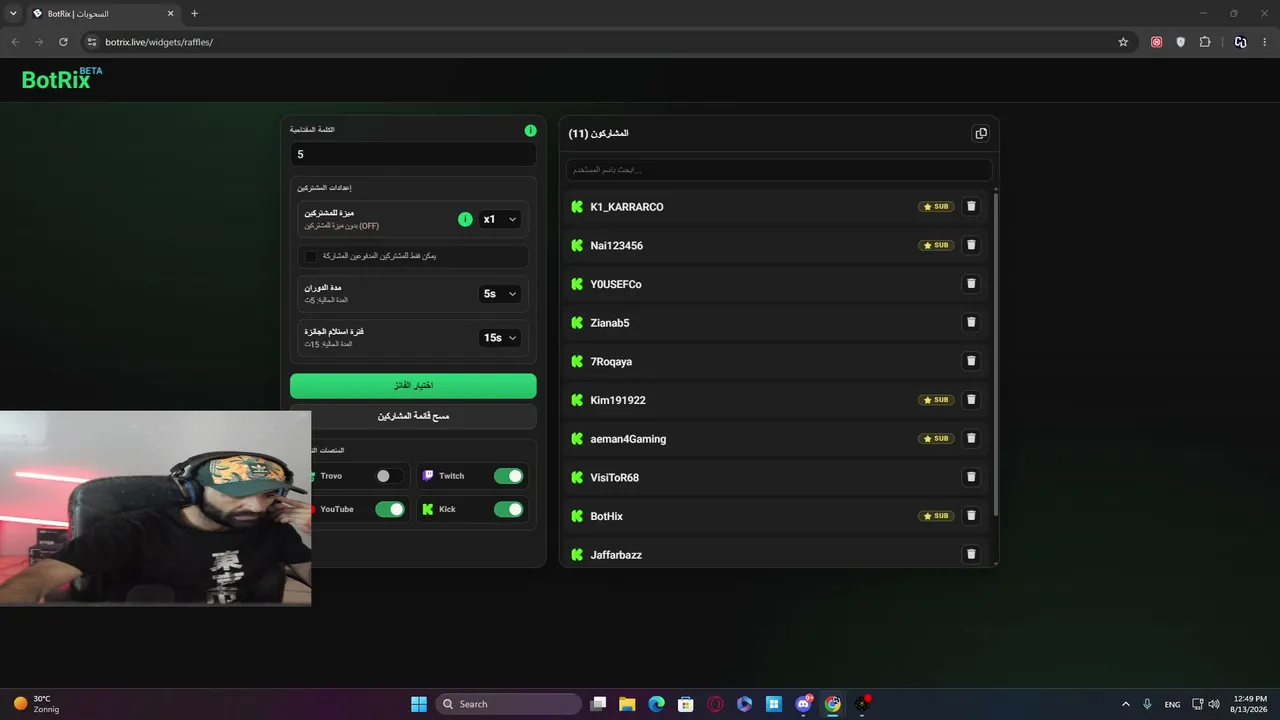Open the clock showing 12:49 PM
Viewport: 1280px width, 720px height.
coord(1249,704)
